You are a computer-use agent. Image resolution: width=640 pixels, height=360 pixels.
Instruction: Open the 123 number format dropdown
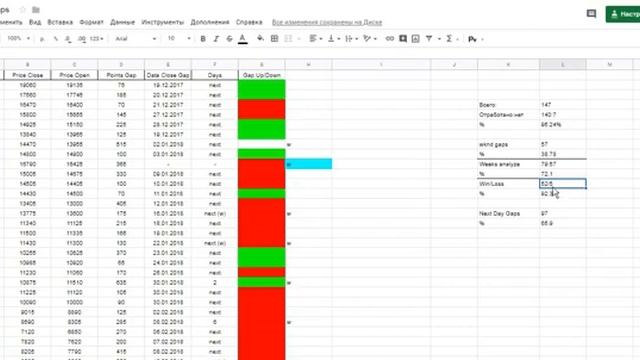click(96, 39)
